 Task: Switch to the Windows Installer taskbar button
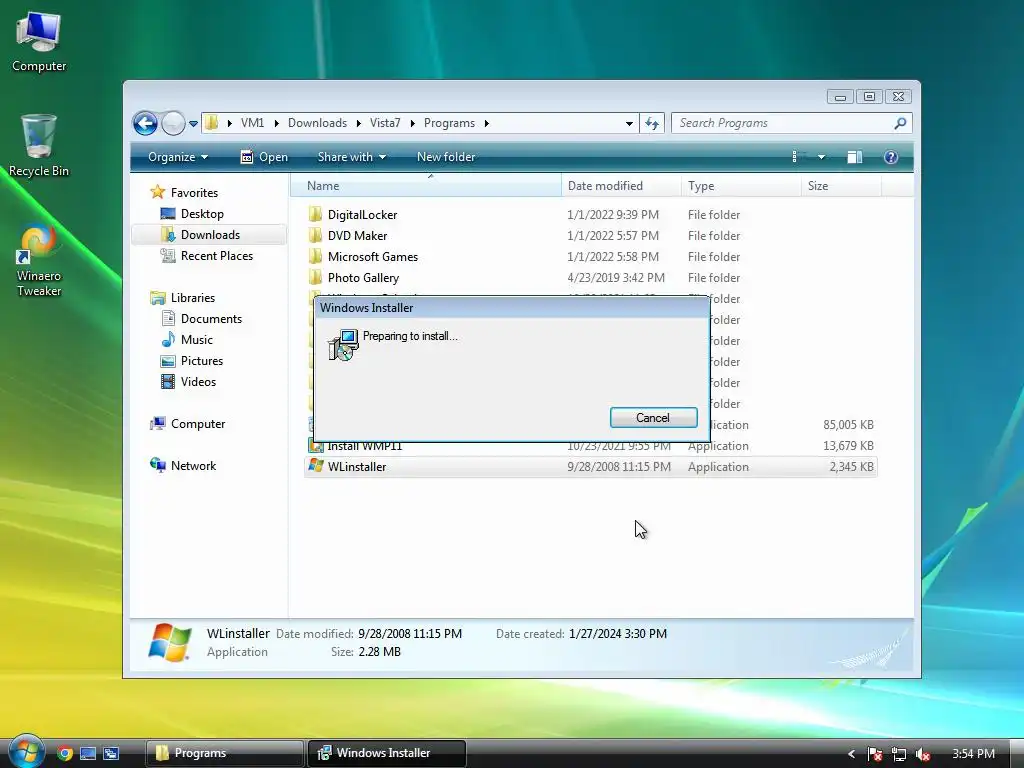coord(387,753)
